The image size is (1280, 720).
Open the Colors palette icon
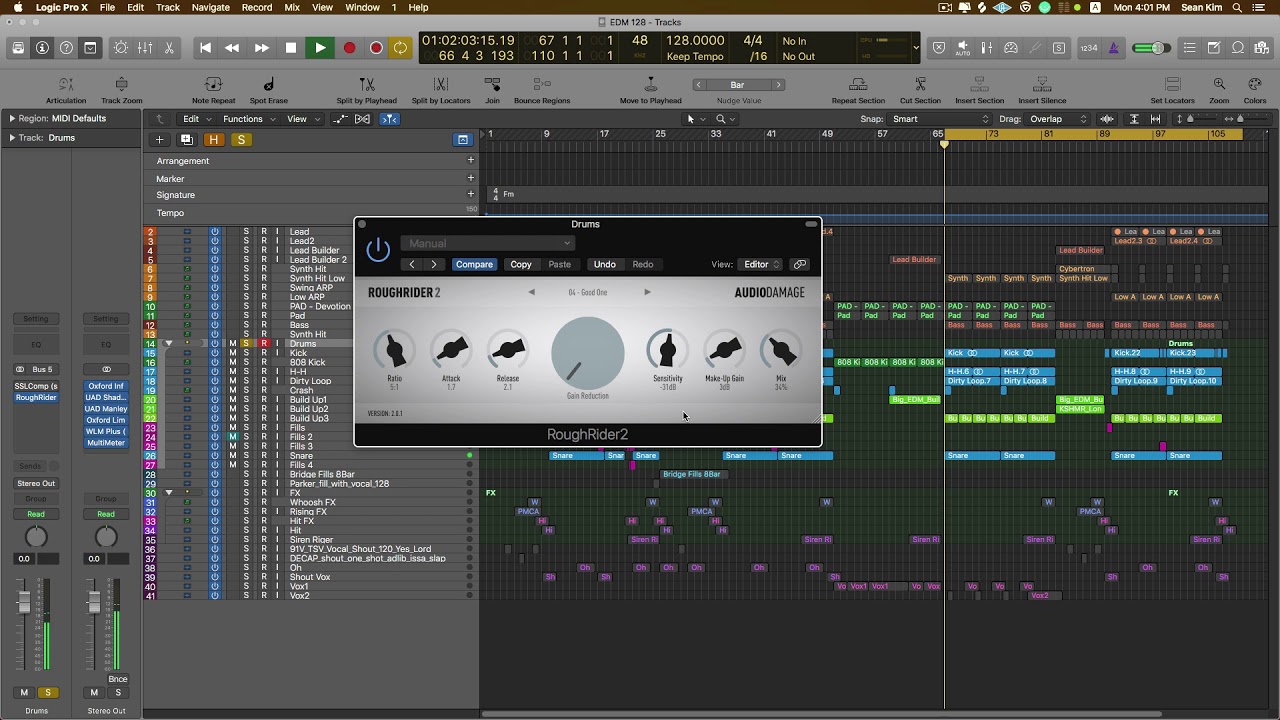click(x=1254, y=85)
